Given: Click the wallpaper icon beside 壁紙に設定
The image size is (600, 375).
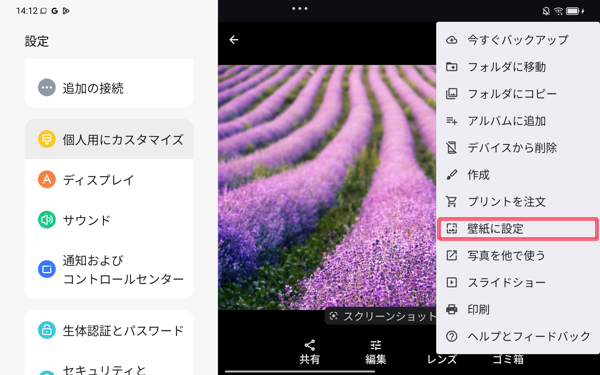Looking at the screenshot, I should pos(452,229).
